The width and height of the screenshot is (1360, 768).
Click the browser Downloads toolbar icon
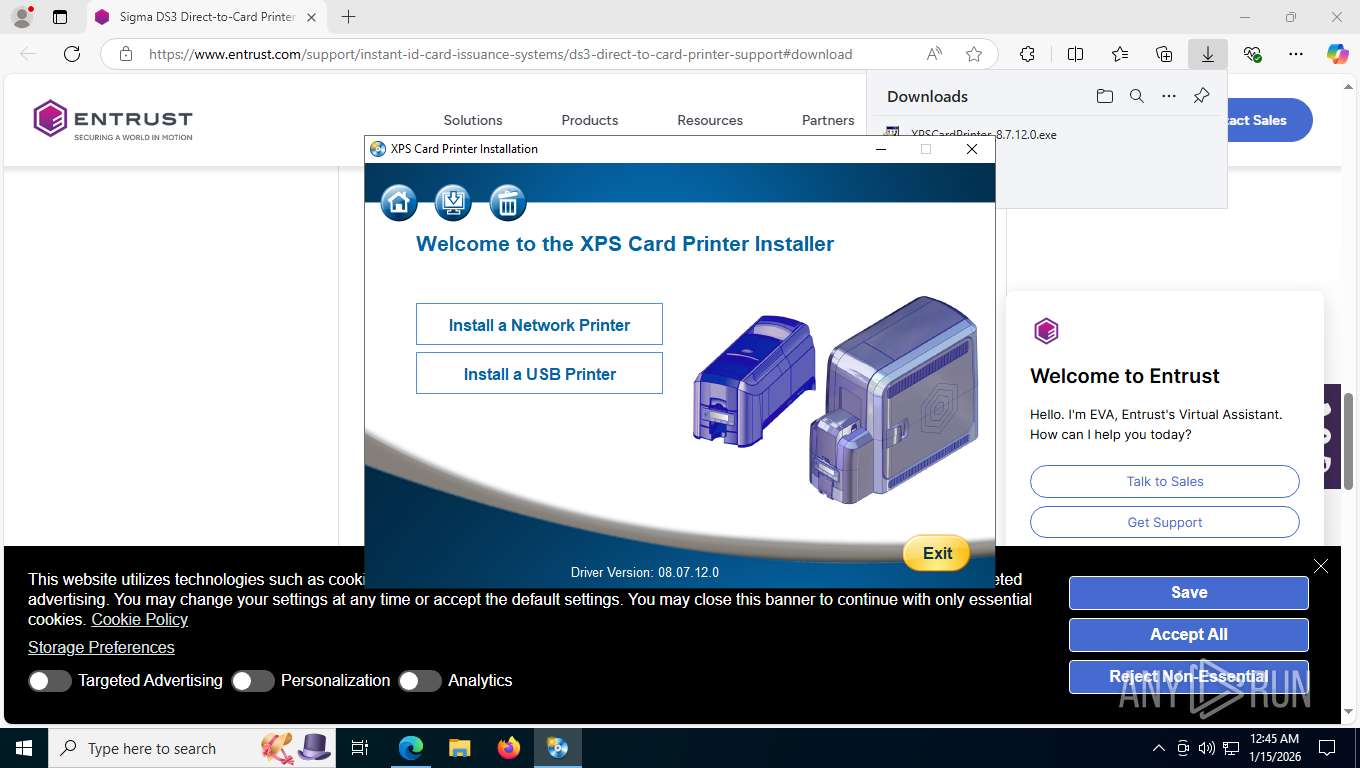click(1208, 54)
